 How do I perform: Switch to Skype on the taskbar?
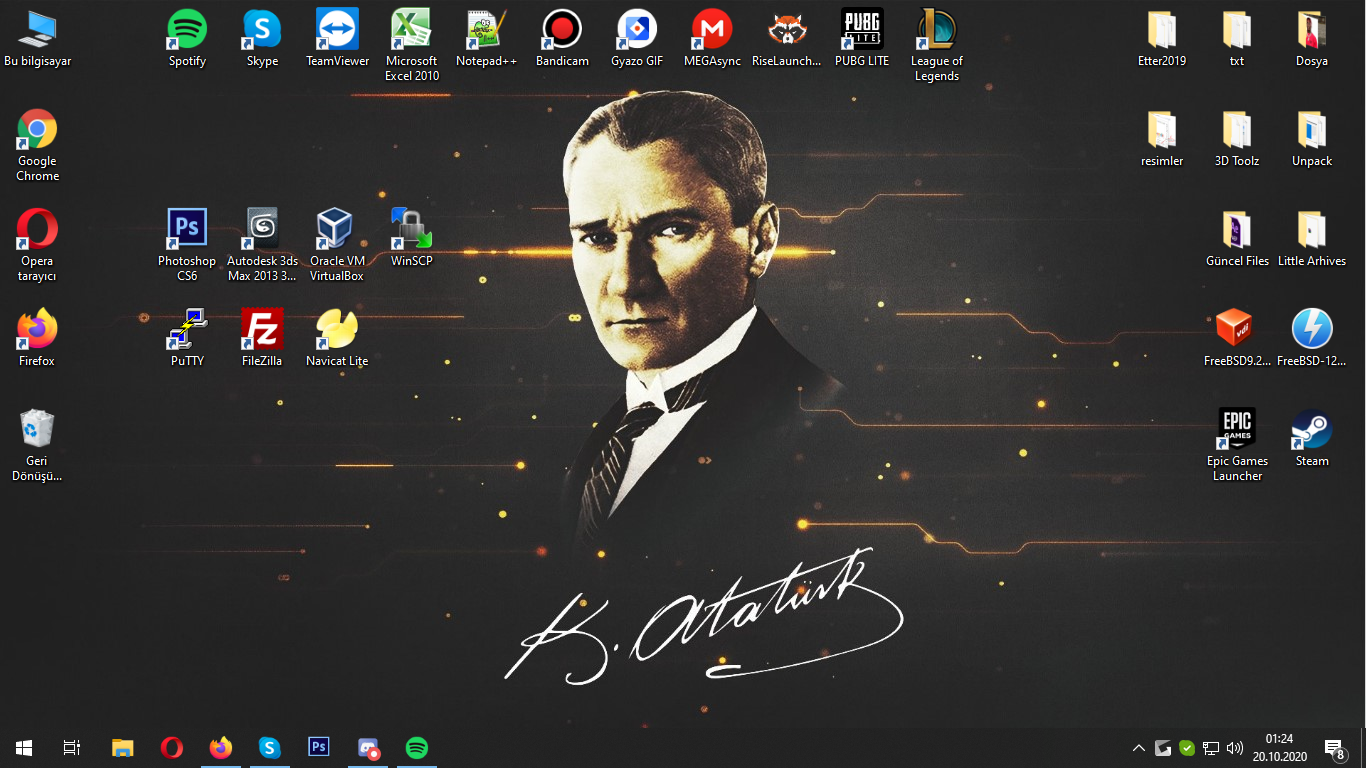tap(269, 748)
